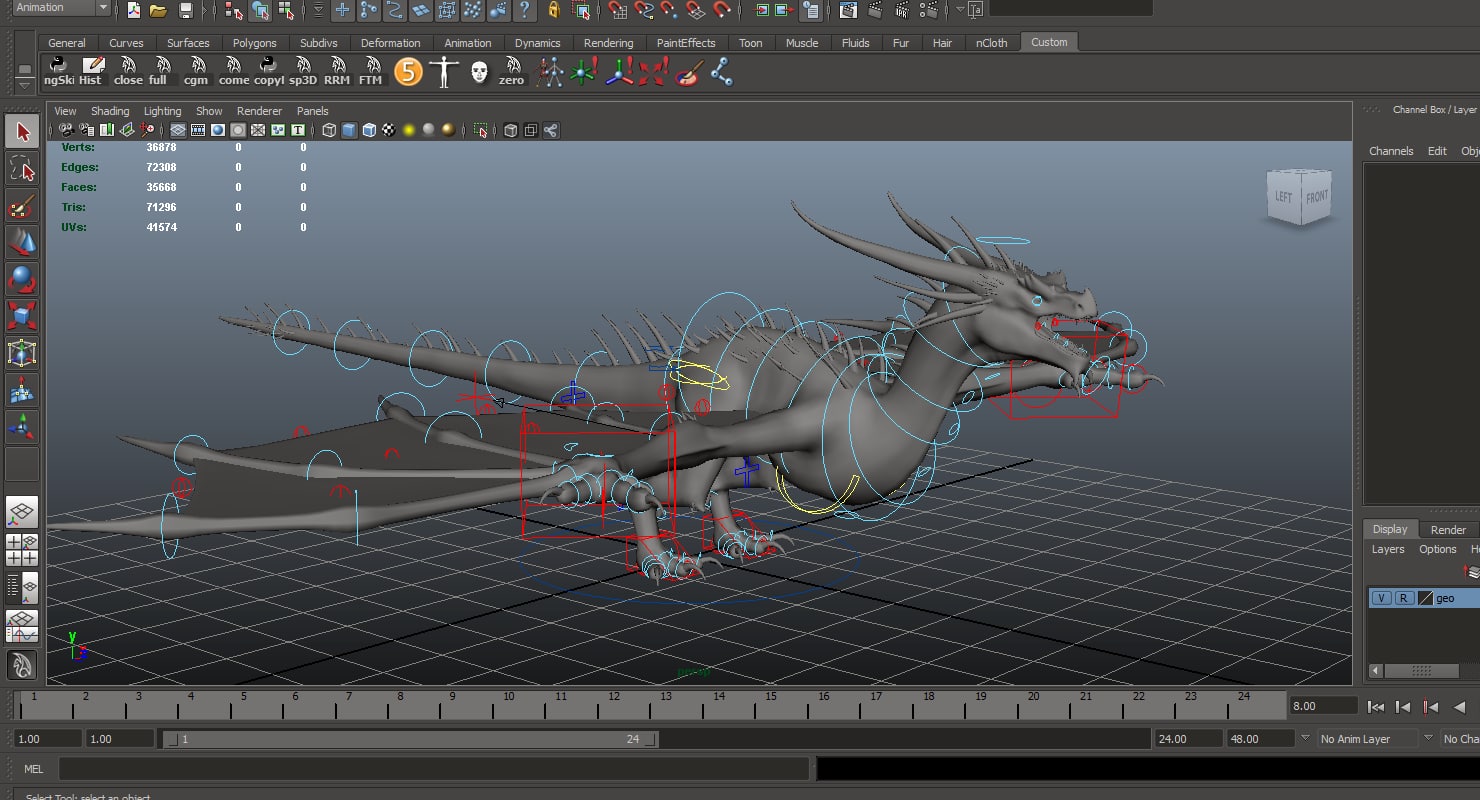Click the go to start playback button
The image size is (1480, 800).
1376,707
